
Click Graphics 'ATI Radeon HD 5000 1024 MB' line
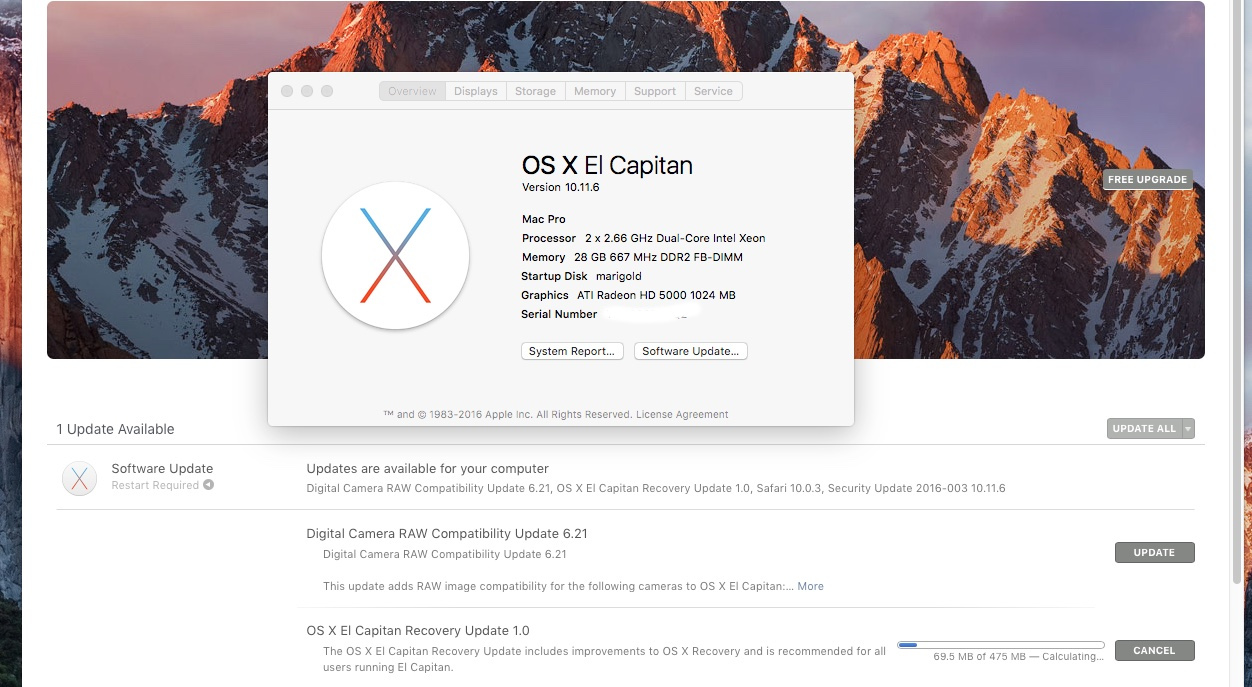tap(628, 295)
